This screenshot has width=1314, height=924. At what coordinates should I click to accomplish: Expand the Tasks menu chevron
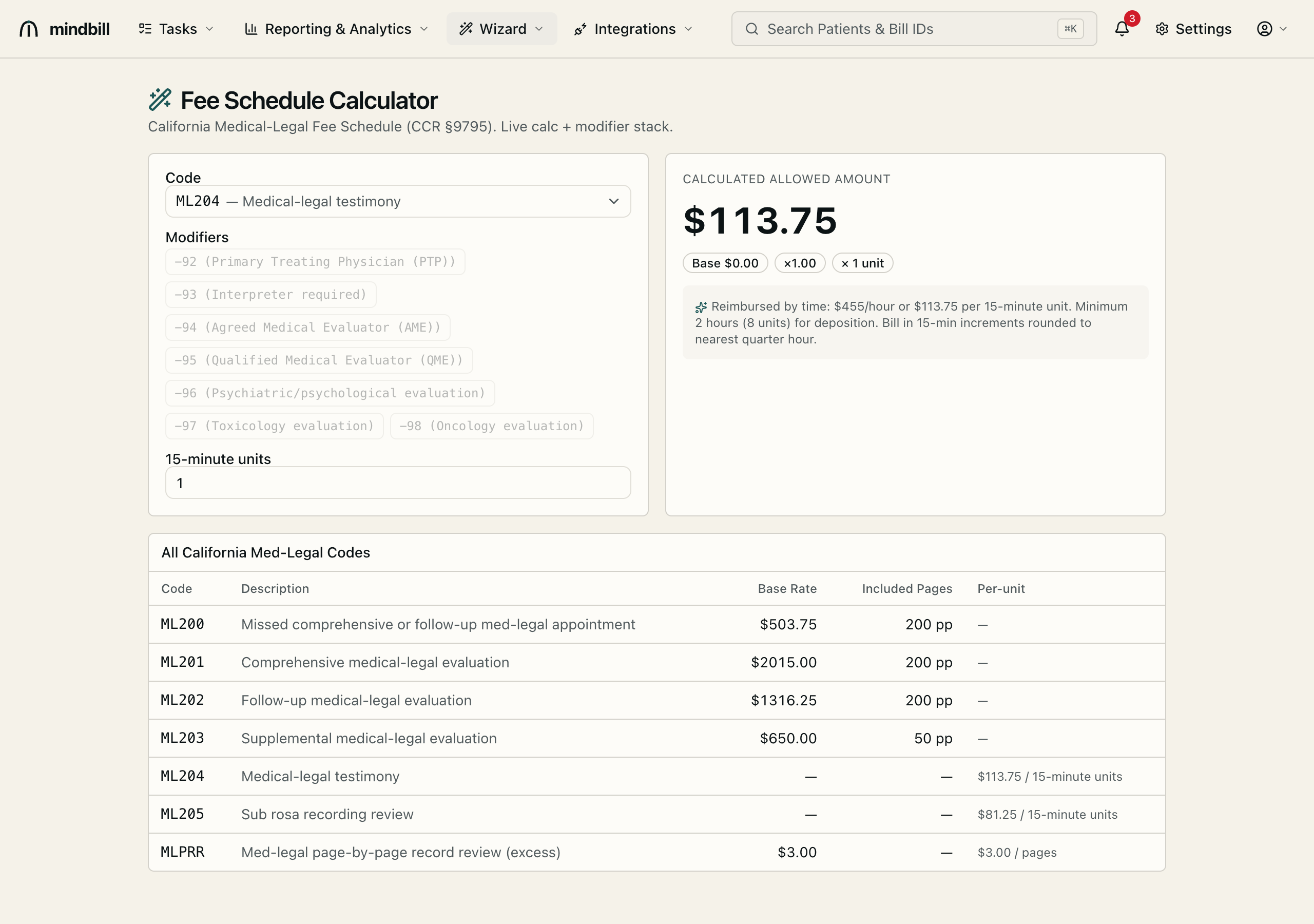click(x=209, y=29)
